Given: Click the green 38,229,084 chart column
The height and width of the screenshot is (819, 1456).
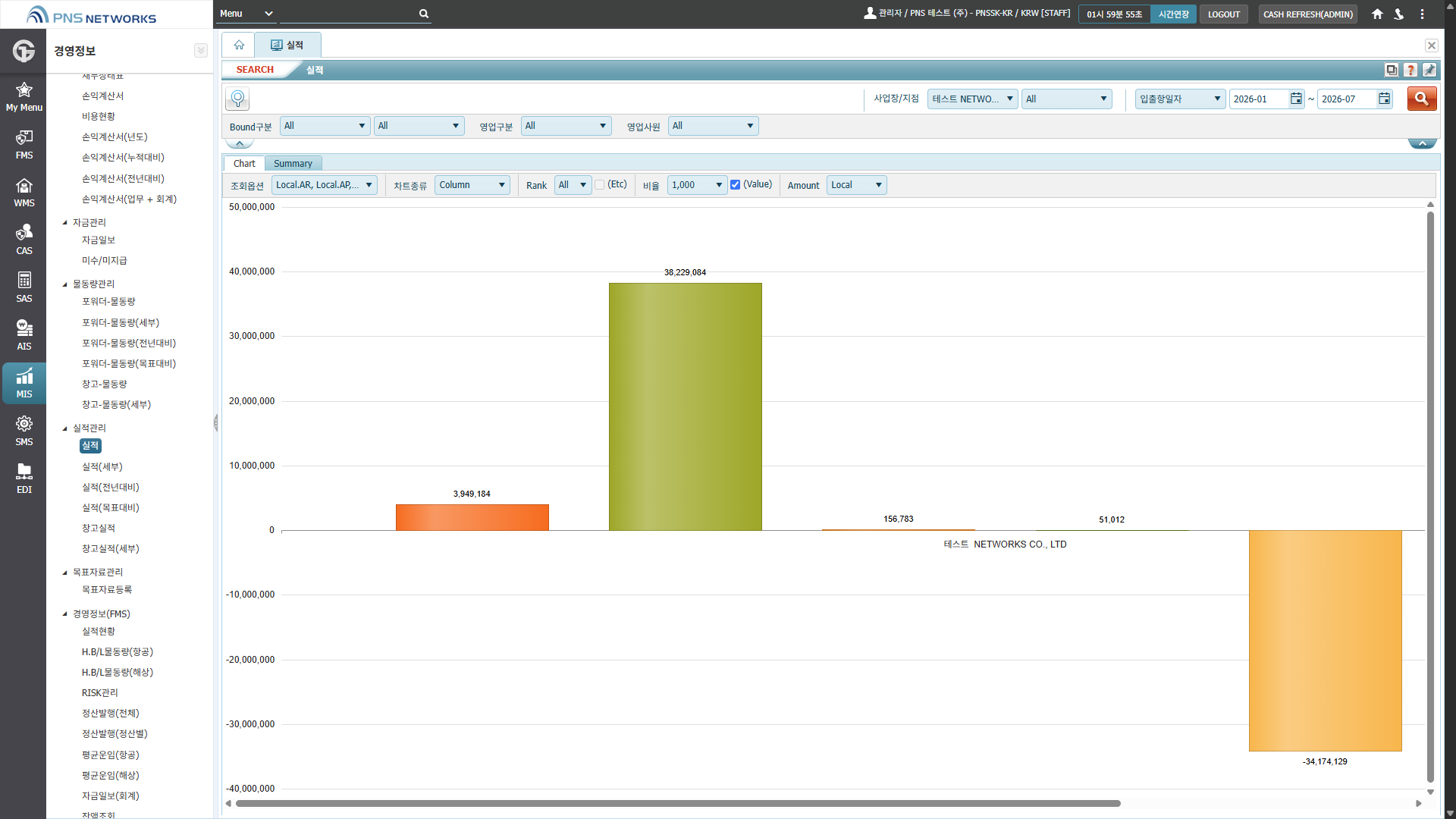Looking at the screenshot, I should point(685,406).
